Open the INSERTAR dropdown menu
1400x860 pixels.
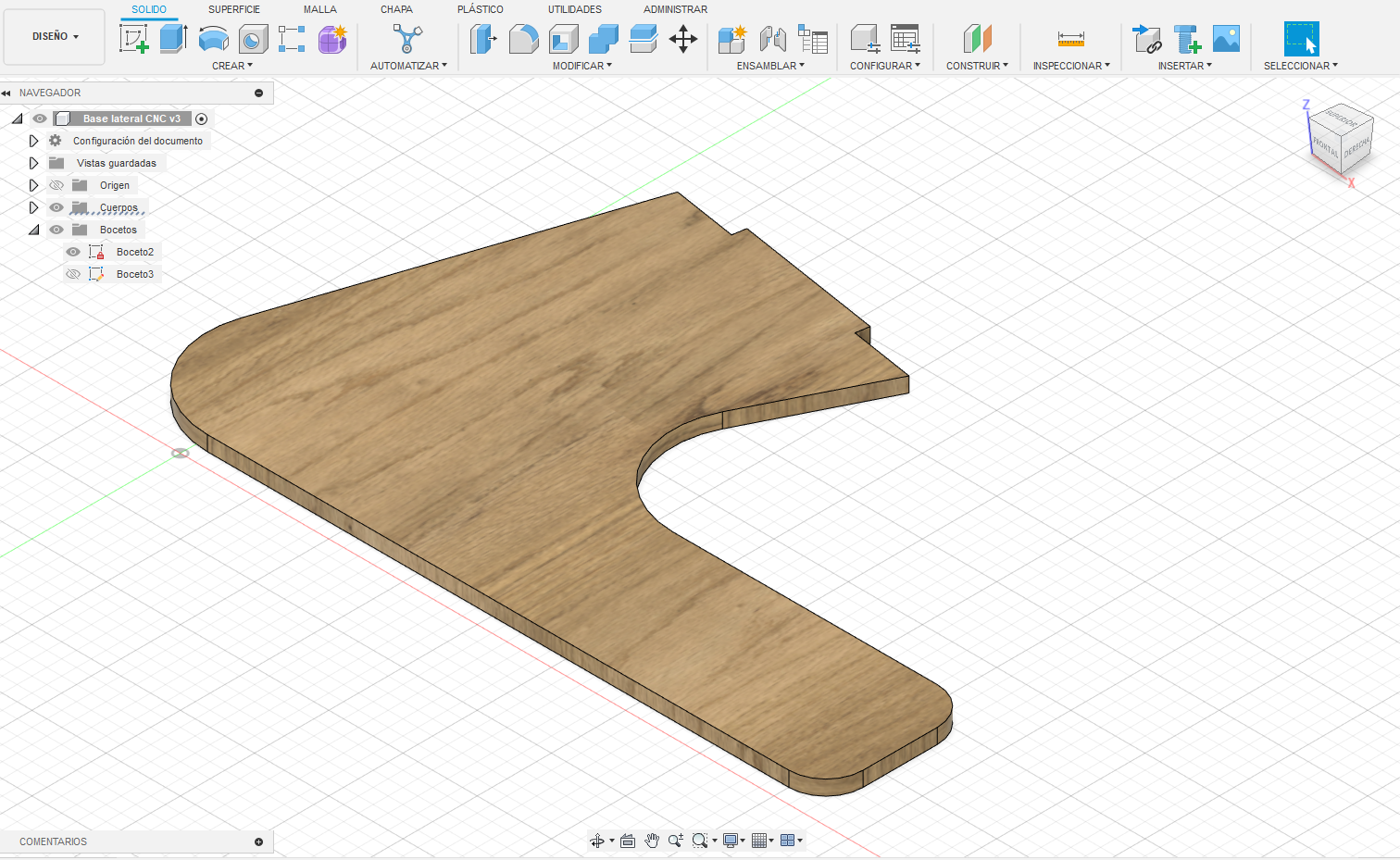[1185, 66]
